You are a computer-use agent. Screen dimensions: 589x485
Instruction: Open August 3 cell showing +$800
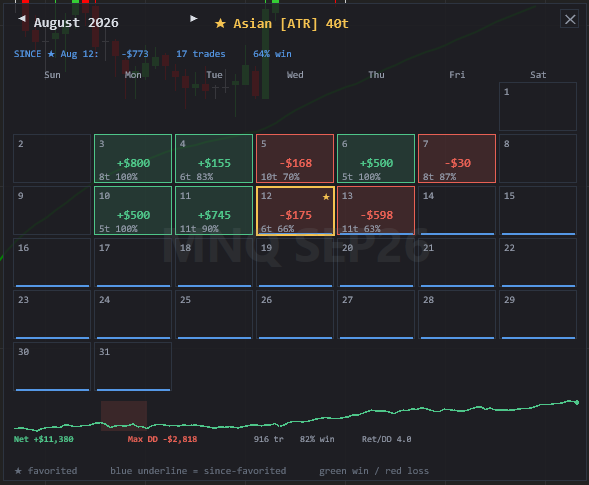click(x=133, y=159)
